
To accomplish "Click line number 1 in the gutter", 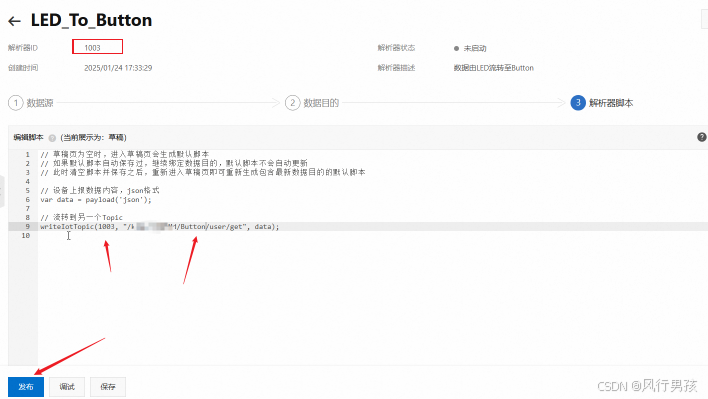I will [x=28, y=154].
